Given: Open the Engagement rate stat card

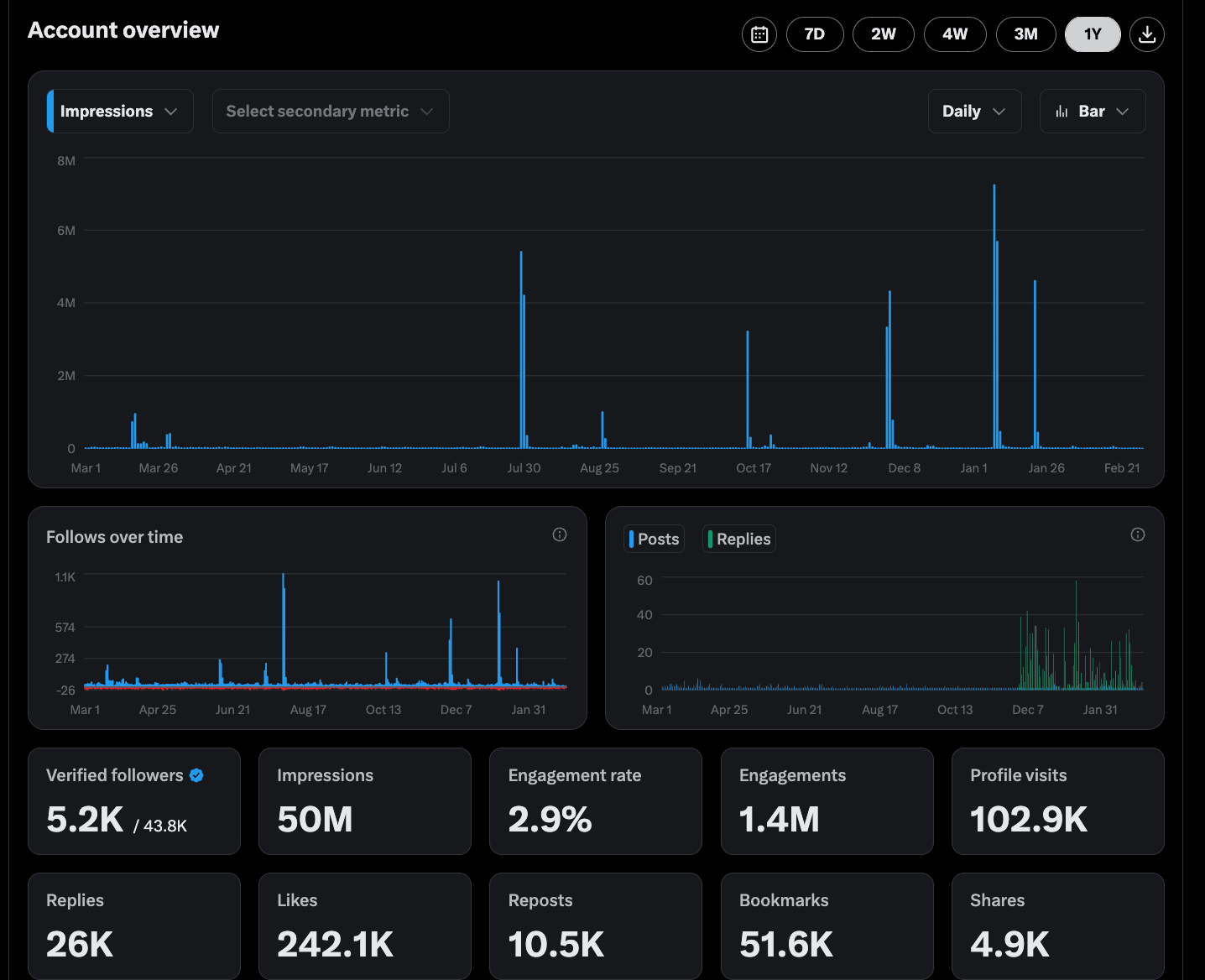Looking at the screenshot, I should pyautogui.click(x=595, y=800).
